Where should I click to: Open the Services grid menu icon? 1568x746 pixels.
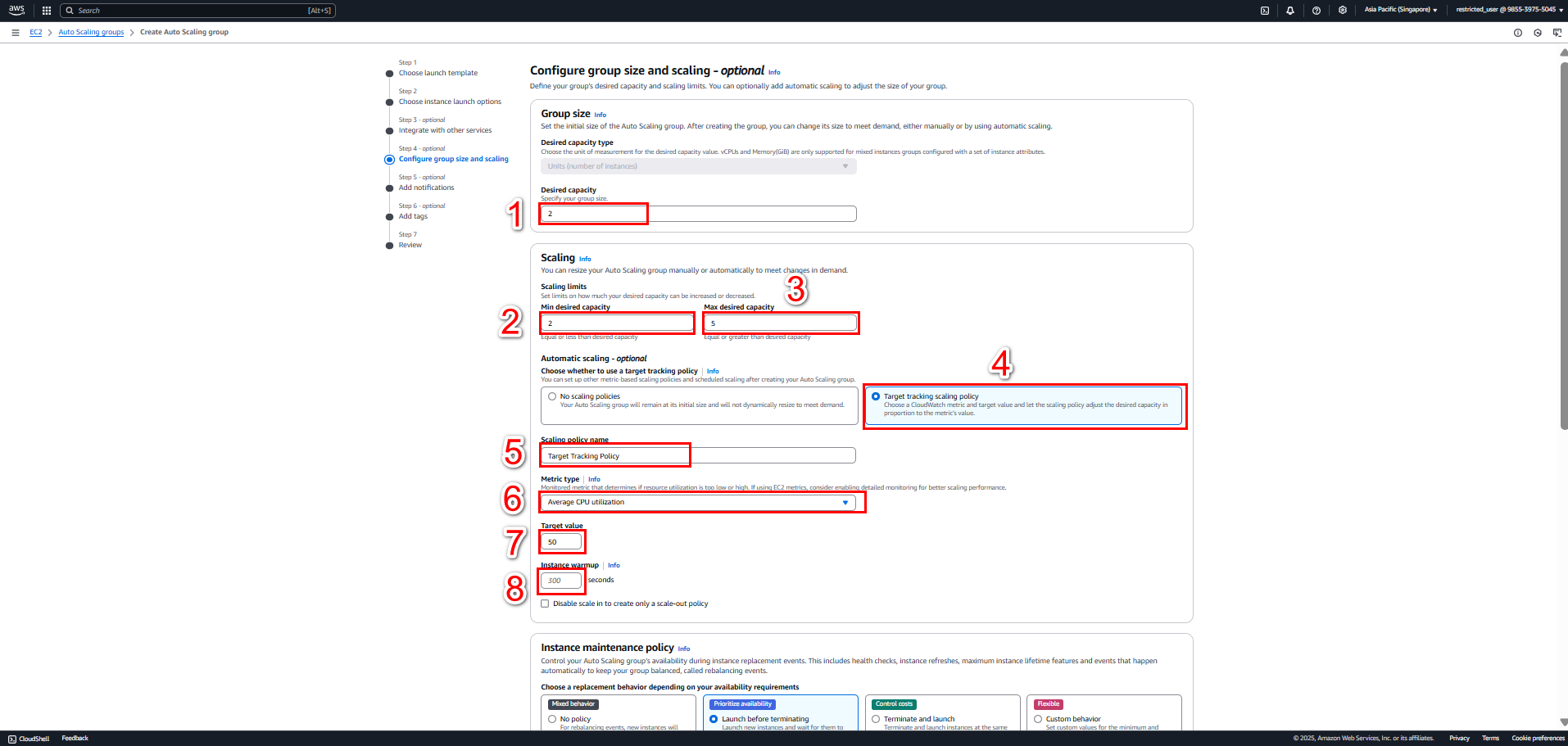(47, 11)
